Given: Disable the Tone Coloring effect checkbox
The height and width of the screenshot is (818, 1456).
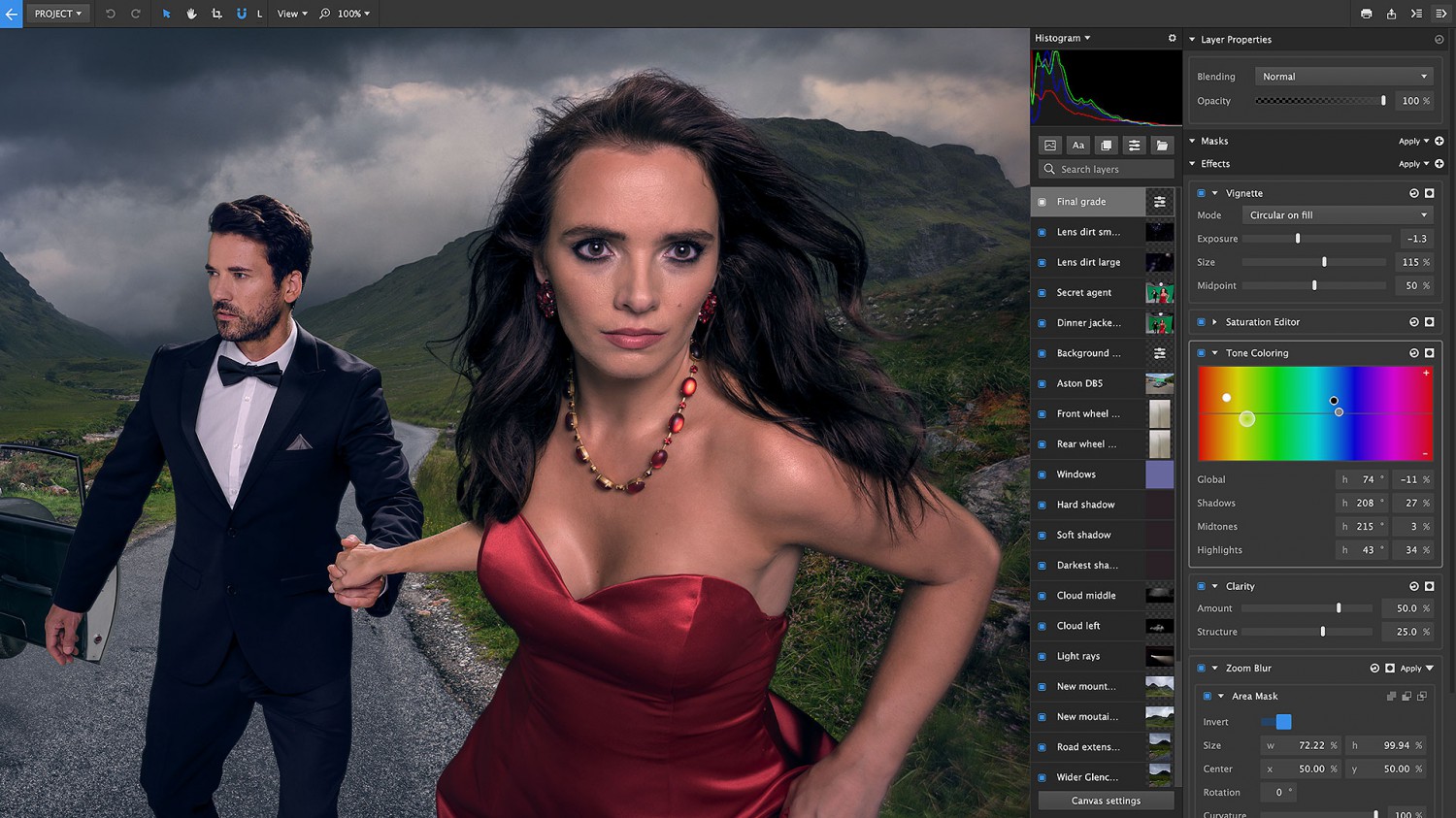Looking at the screenshot, I should point(1201,353).
